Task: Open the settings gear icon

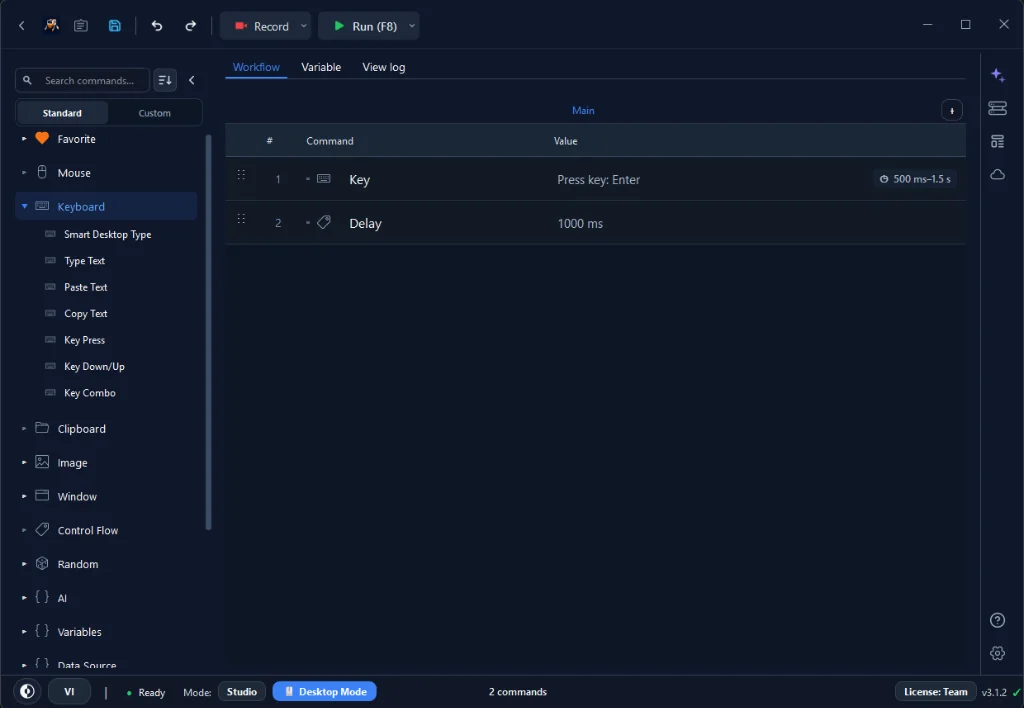Action: point(997,652)
